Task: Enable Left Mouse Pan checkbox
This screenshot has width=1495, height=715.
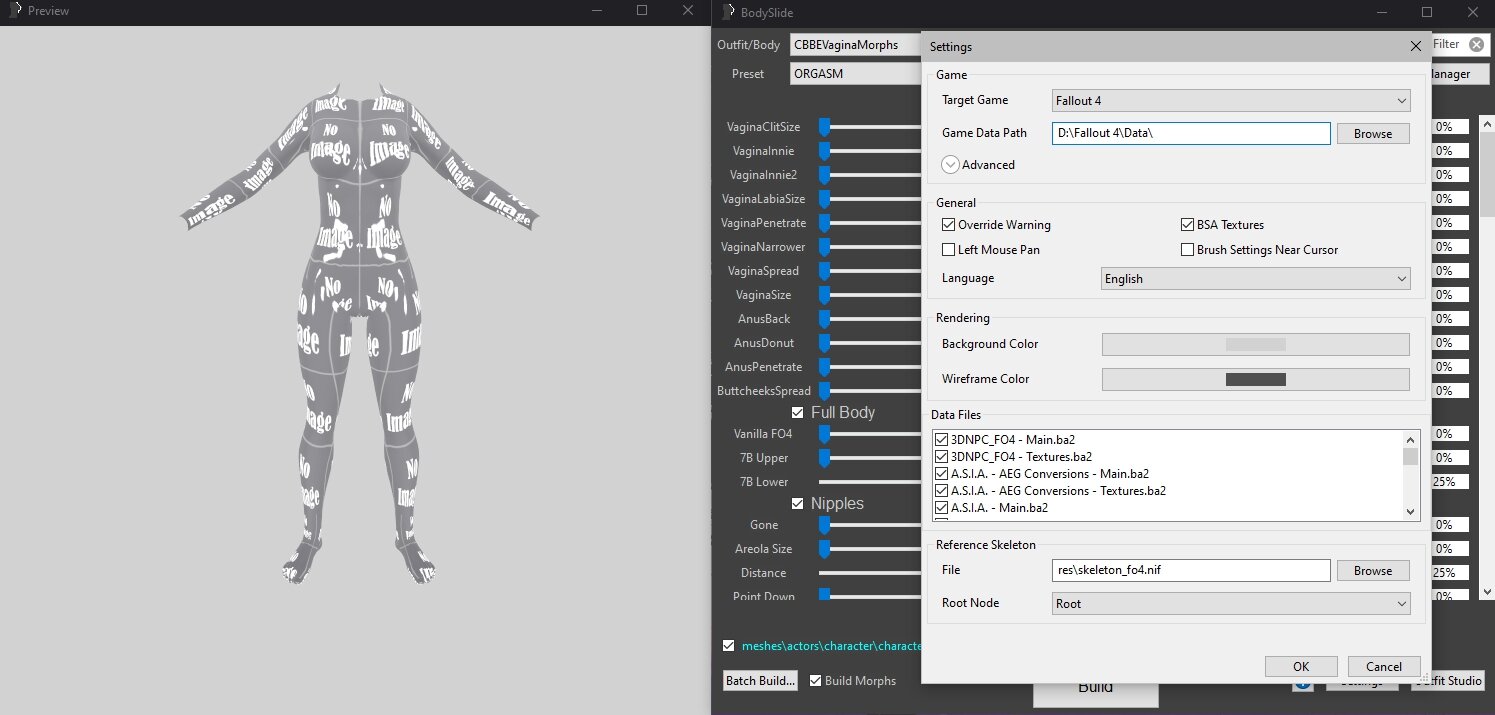Action: [x=949, y=249]
